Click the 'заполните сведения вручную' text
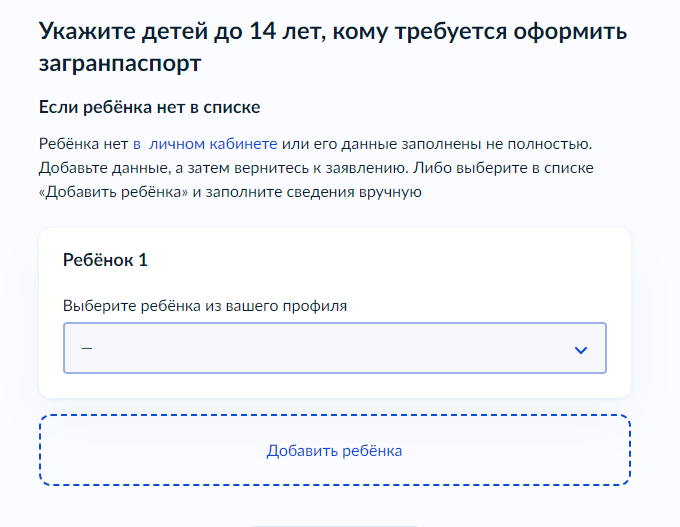This screenshot has width=680, height=527. (x=314, y=192)
